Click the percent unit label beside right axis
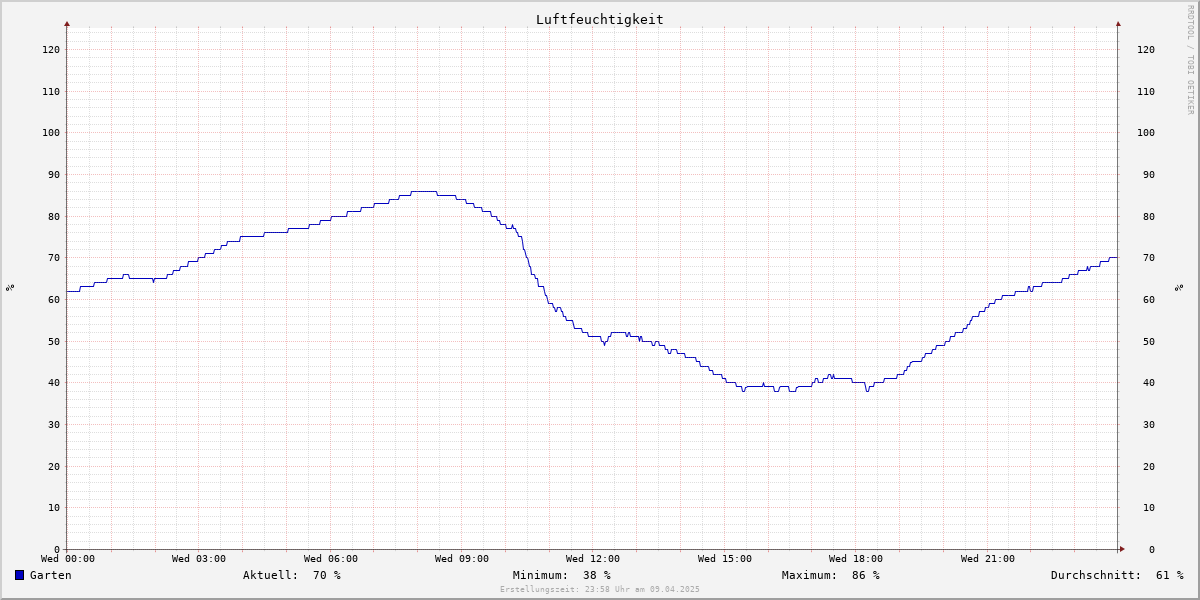 point(1179,287)
